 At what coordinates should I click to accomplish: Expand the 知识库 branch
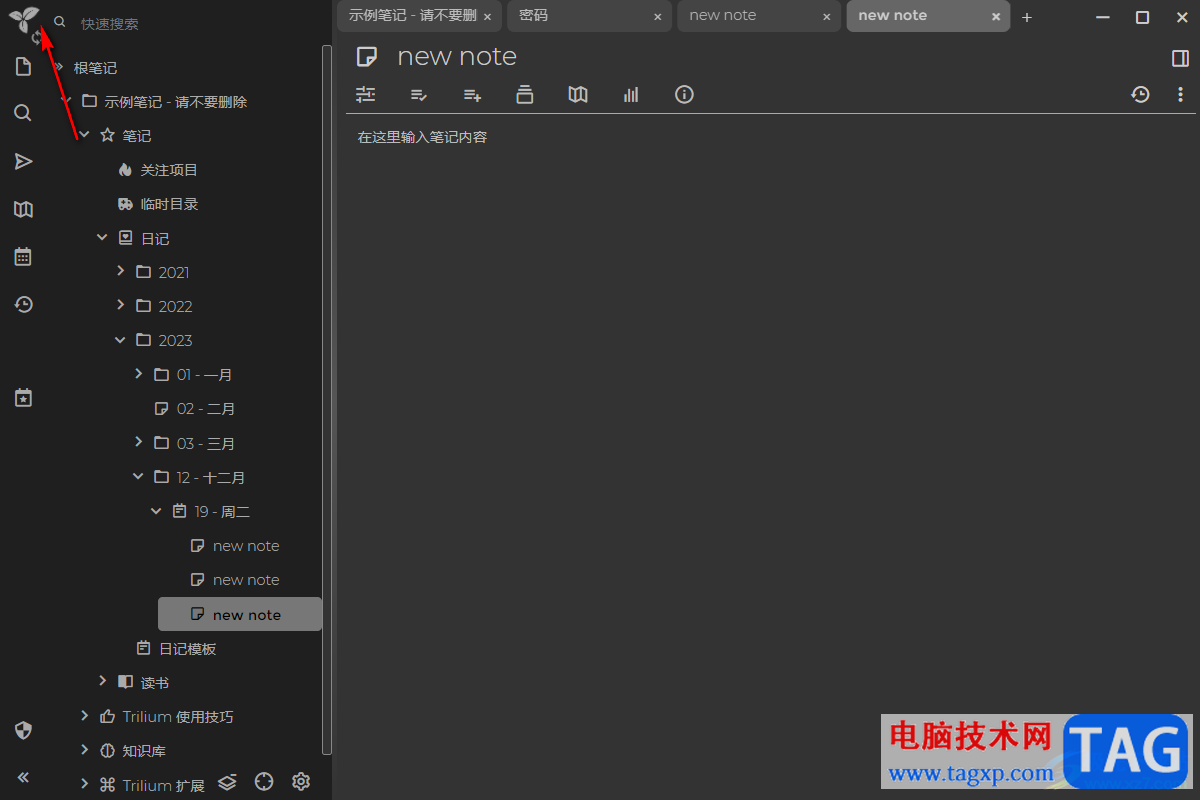click(84, 750)
